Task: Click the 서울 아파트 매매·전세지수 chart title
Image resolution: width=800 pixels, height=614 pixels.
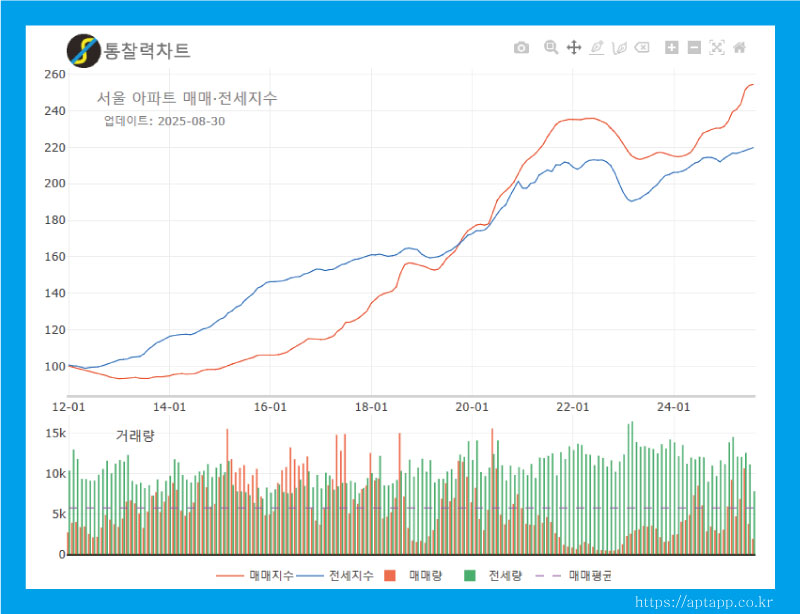Action: pyautogui.click(x=187, y=98)
